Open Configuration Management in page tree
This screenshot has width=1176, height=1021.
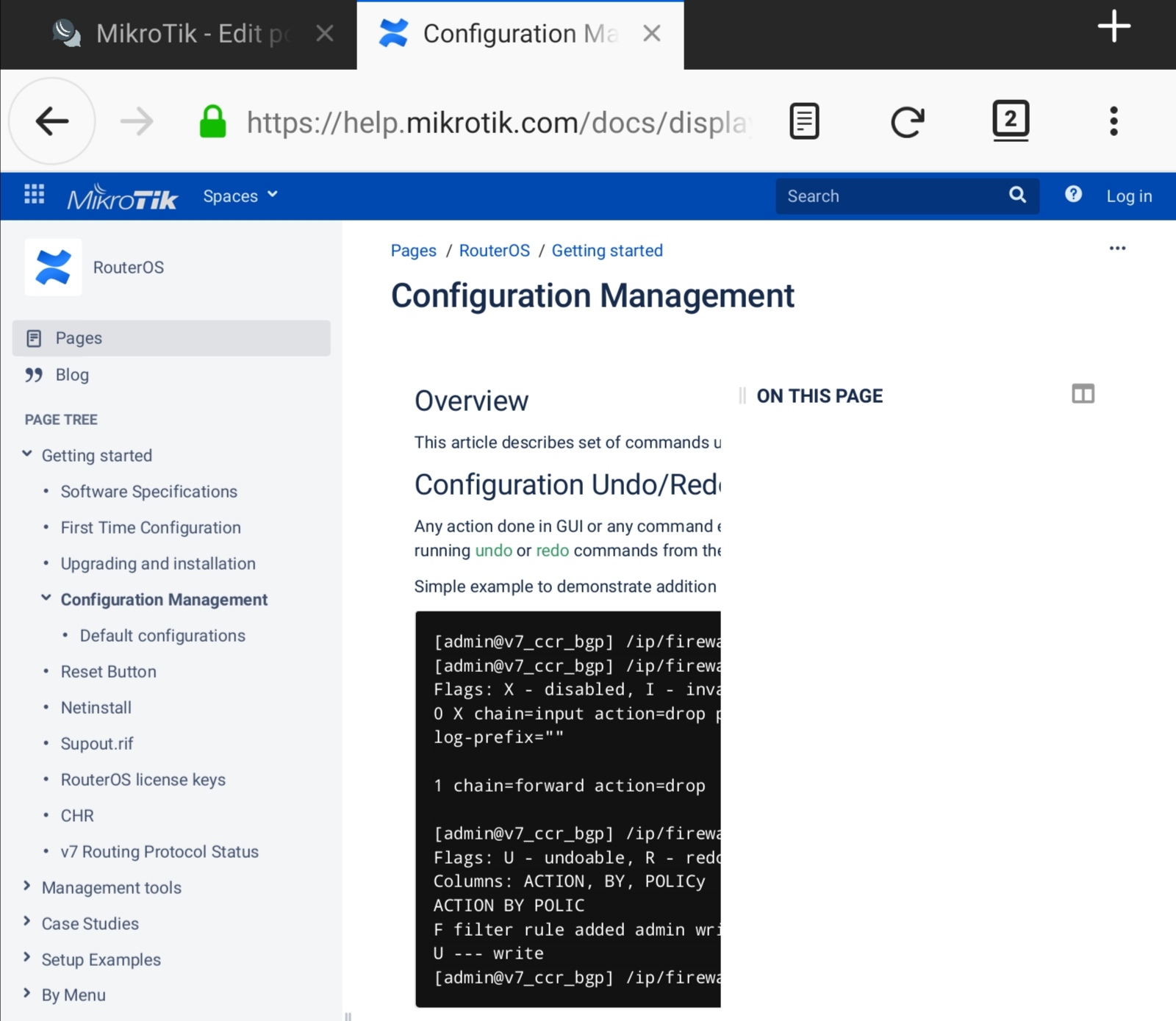click(164, 600)
